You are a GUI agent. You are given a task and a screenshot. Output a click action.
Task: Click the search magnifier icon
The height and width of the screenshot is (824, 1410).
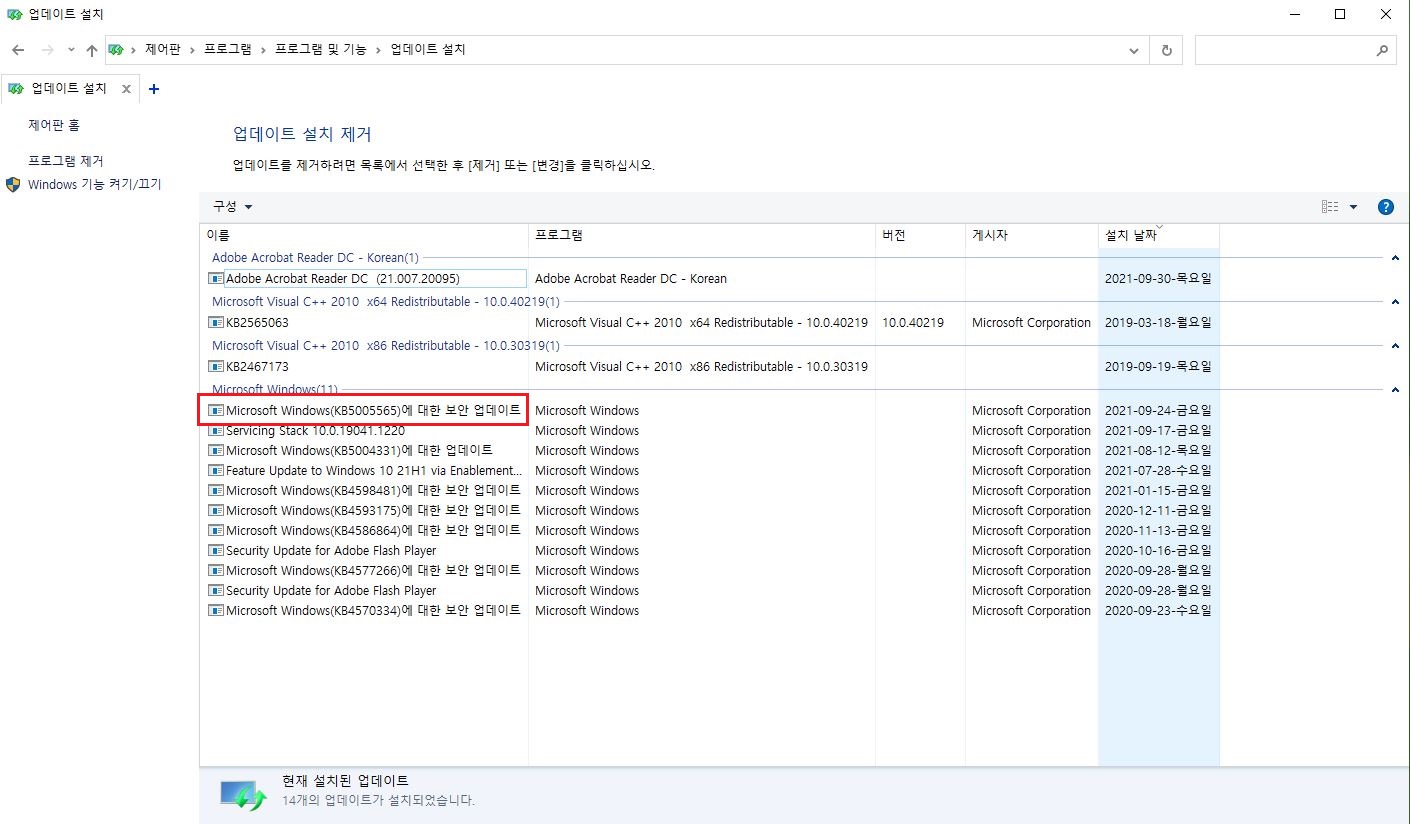(1383, 50)
